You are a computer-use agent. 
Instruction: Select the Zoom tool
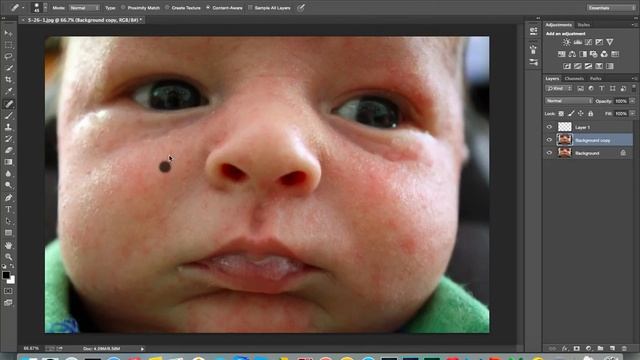click(8, 257)
